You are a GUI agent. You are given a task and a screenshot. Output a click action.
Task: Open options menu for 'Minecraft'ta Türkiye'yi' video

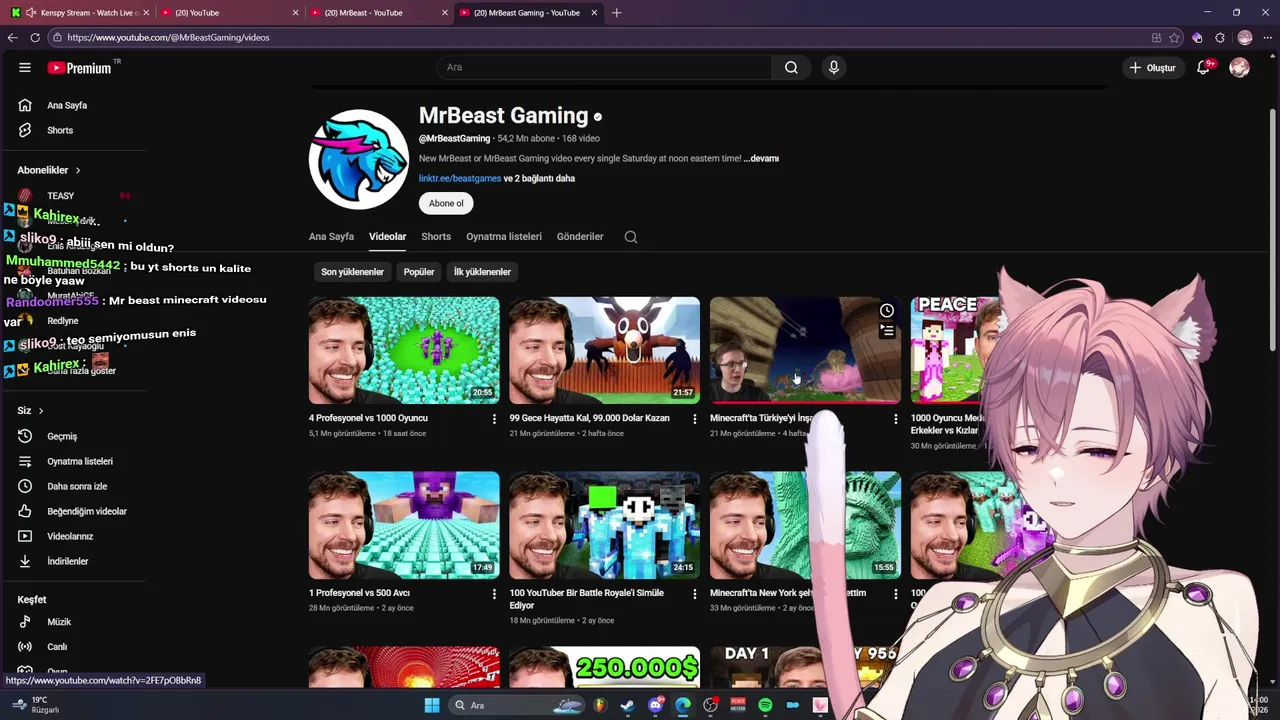pyautogui.click(x=895, y=419)
